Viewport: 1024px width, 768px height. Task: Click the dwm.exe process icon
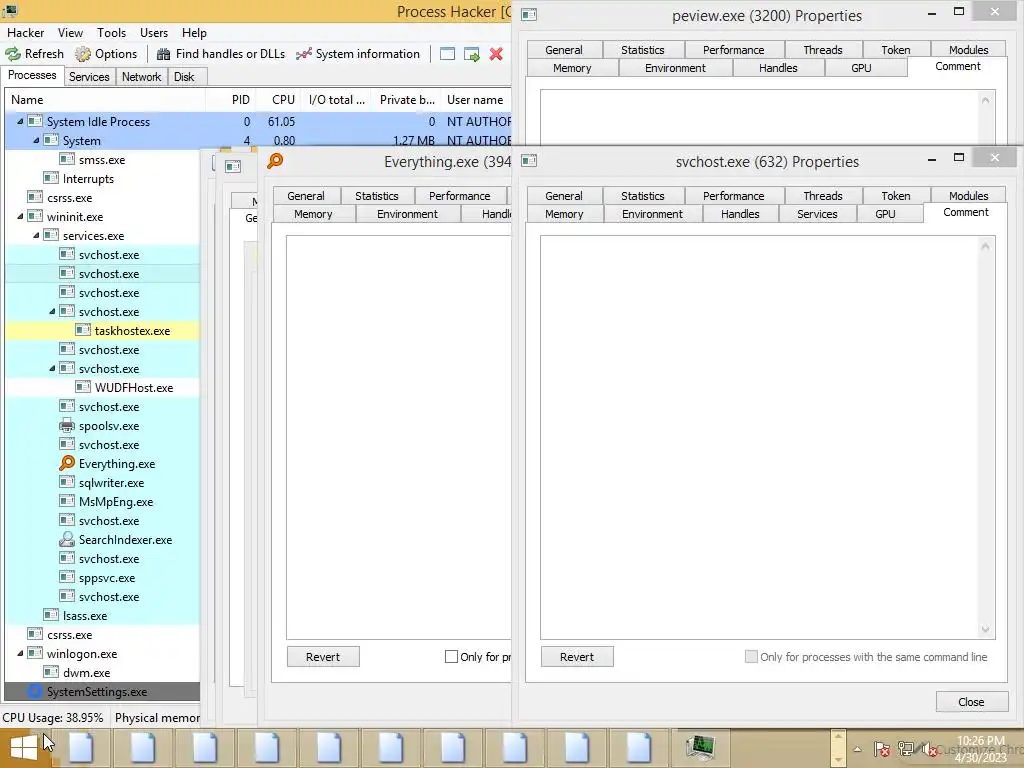coord(51,672)
